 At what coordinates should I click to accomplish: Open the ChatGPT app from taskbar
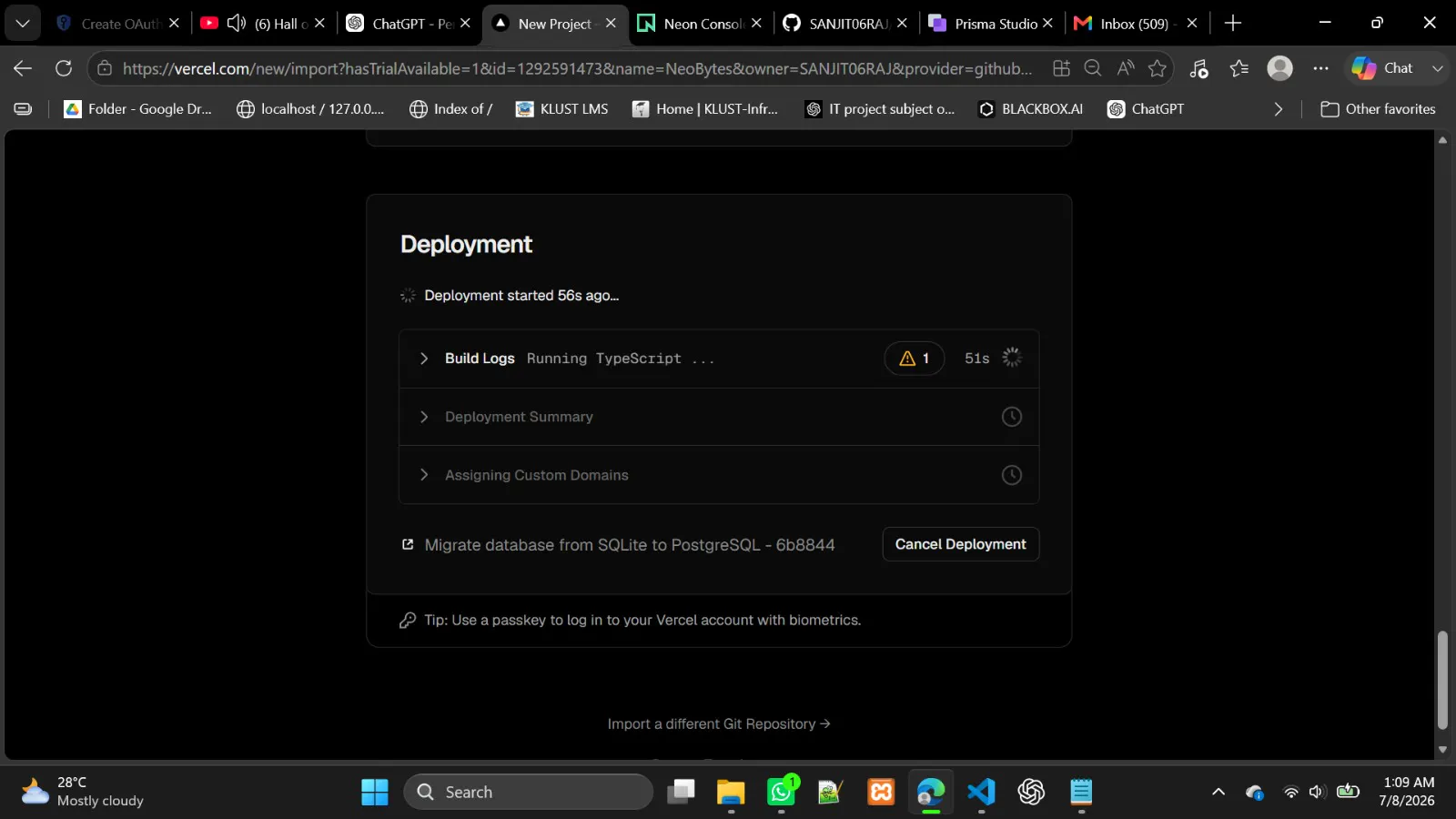pos(1031,792)
